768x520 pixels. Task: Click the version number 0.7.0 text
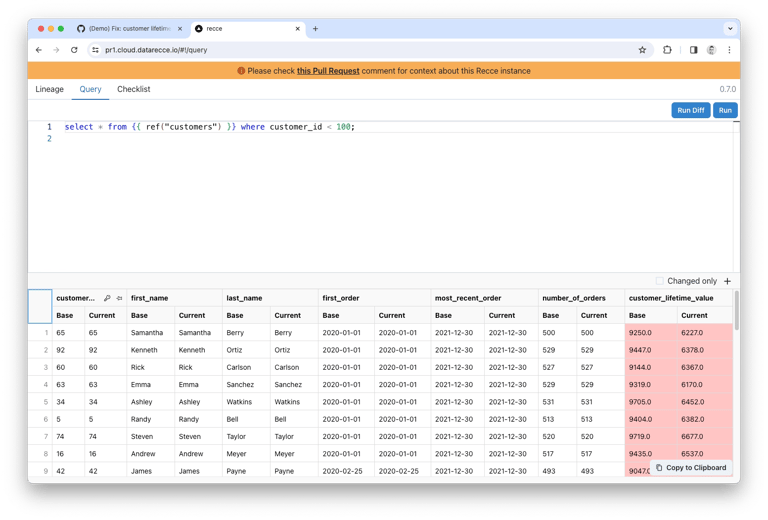click(727, 89)
